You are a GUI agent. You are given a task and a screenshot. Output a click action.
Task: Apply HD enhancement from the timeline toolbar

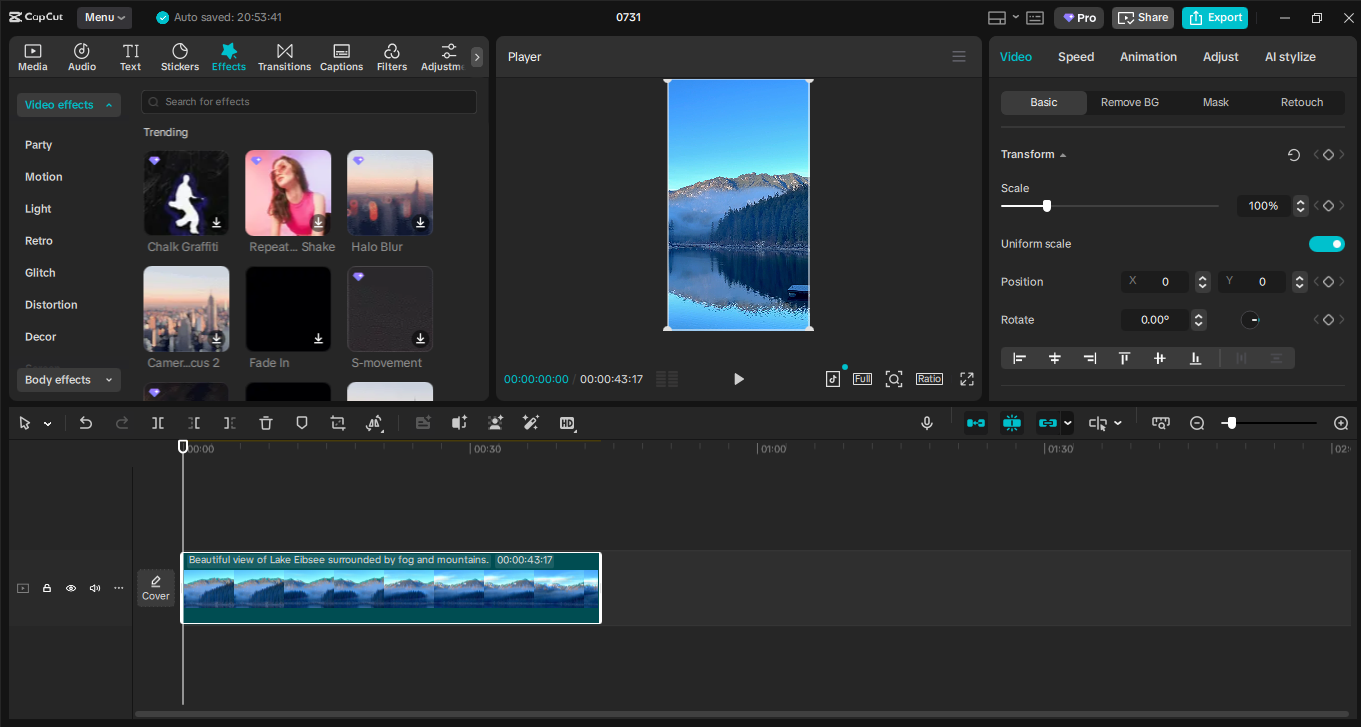click(567, 423)
